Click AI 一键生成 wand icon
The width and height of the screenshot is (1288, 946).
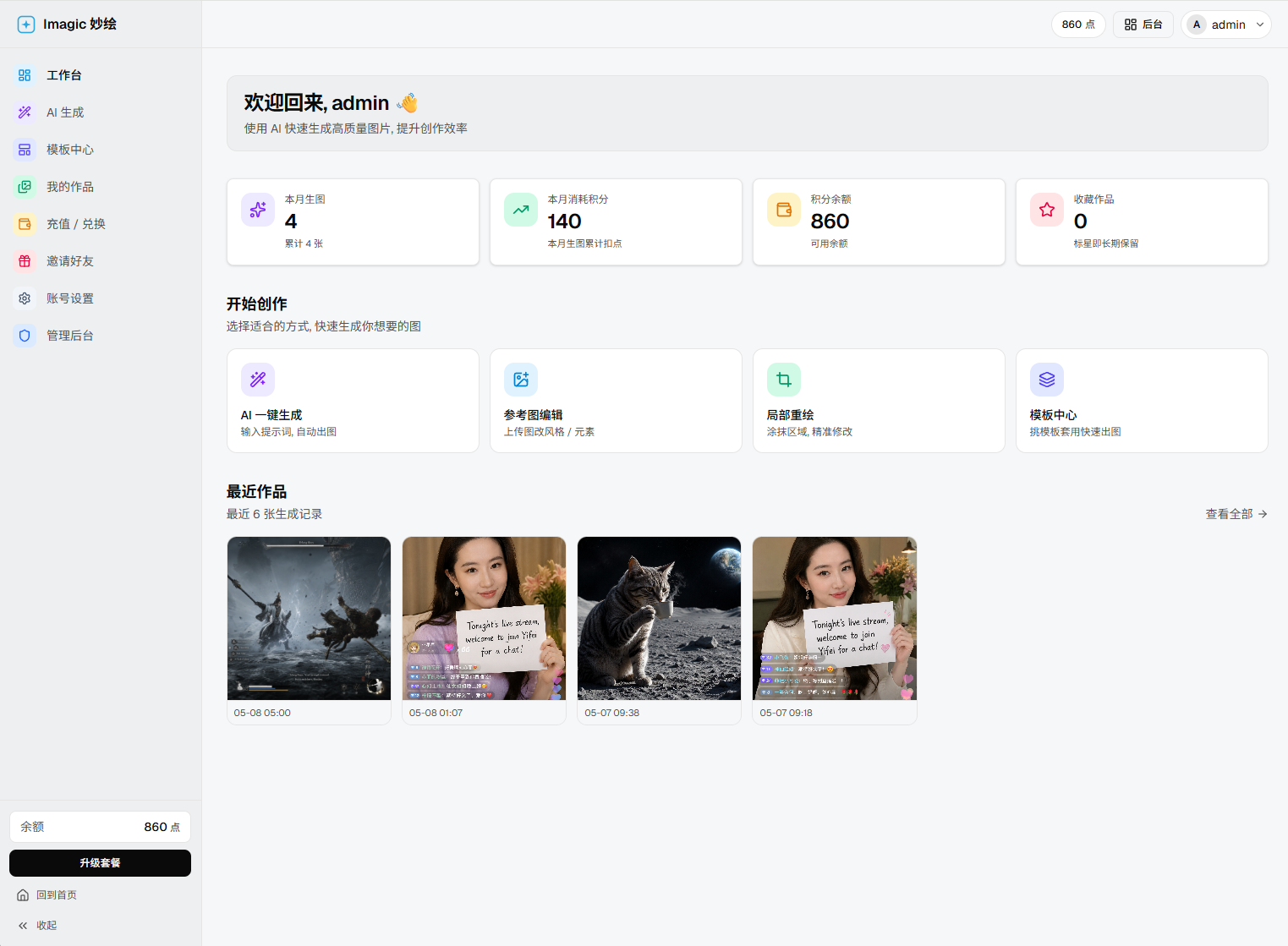258,380
